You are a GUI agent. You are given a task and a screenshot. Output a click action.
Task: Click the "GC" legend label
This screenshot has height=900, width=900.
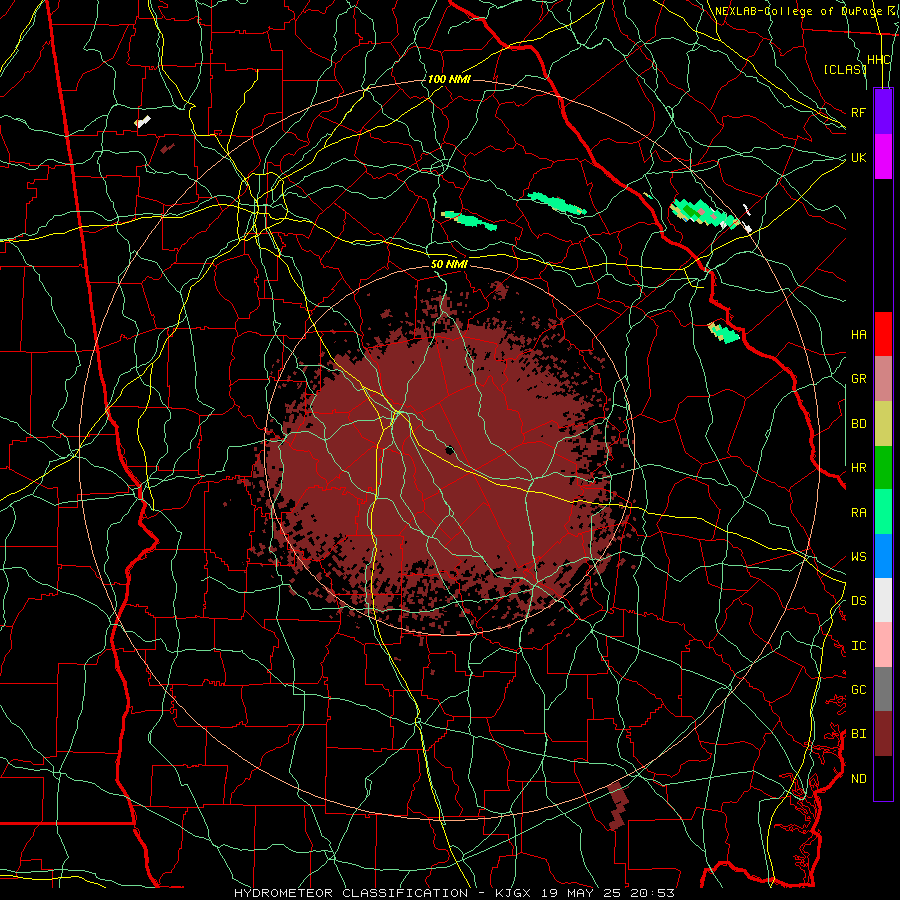click(x=858, y=690)
